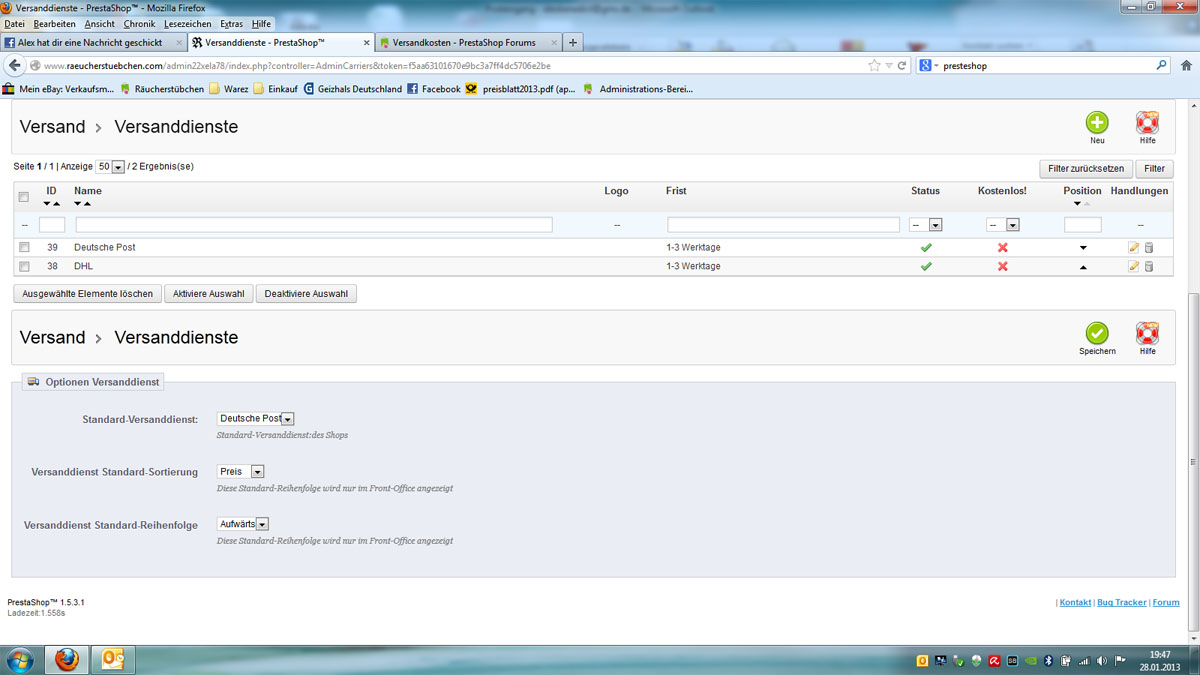1200x675 pixels.
Task: Open Anzeige results-per-page dropdown
Action: click(x=110, y=167)
